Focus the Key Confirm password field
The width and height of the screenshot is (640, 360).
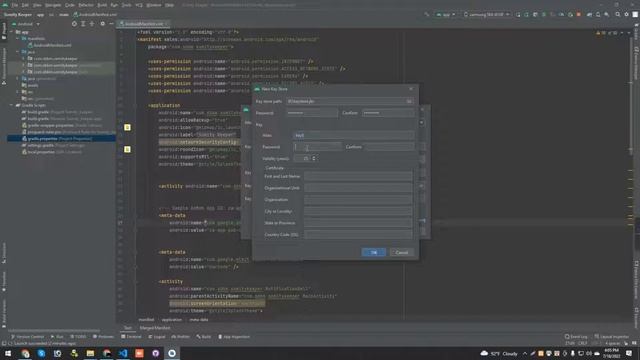click(389, 147)
